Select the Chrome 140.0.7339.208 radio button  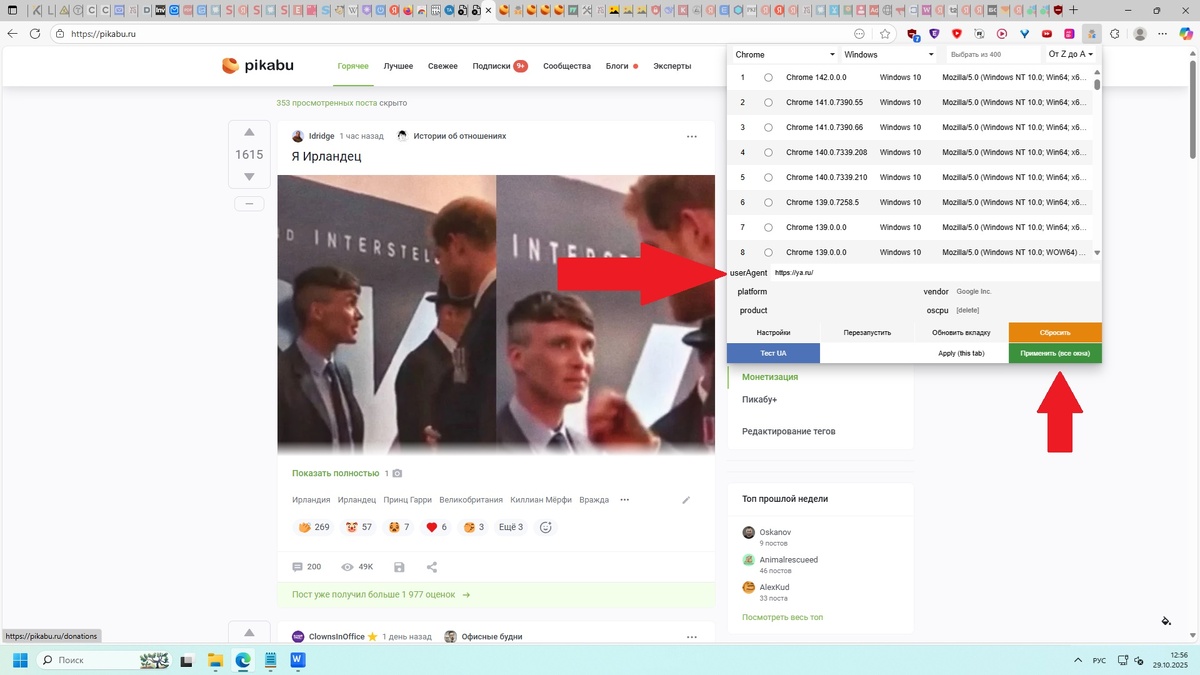pyautogui.click(x=768, y=152)
